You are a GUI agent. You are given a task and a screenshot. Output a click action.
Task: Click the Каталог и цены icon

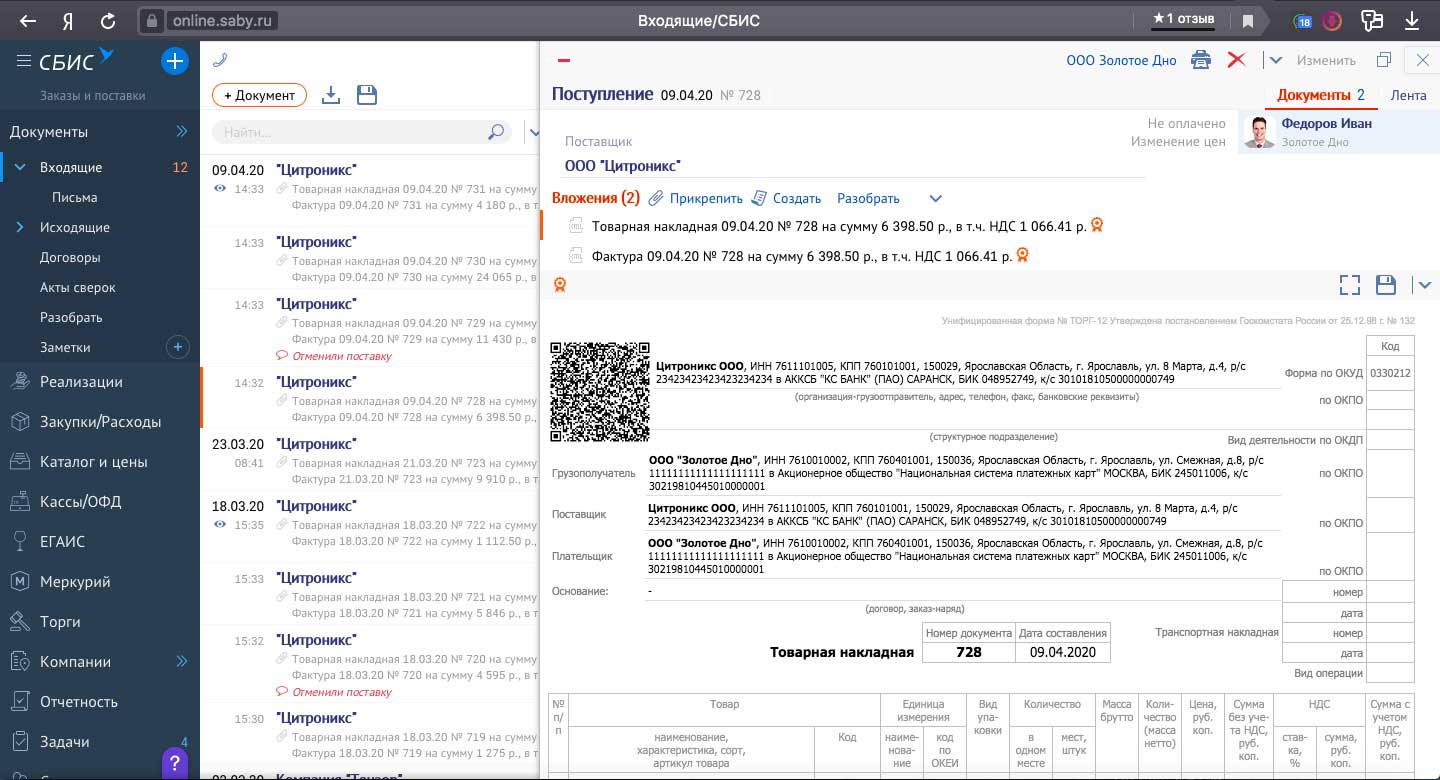coord(19,461)
